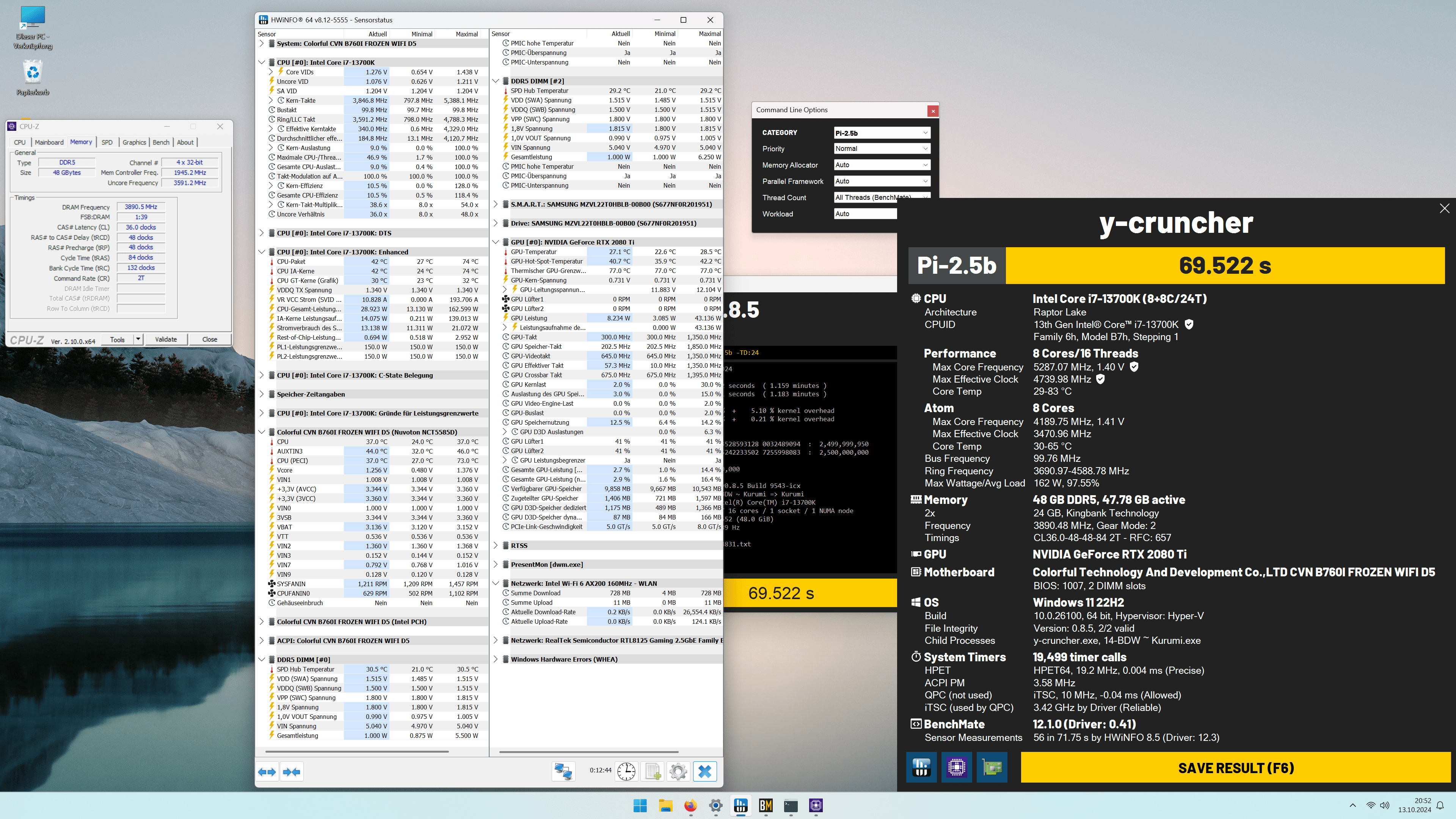The width and height of the screenshot is (1456, 819).
Task: Collapse CPU [#0] i7-13700K: Enhanced section
Action: coord(261,252)
